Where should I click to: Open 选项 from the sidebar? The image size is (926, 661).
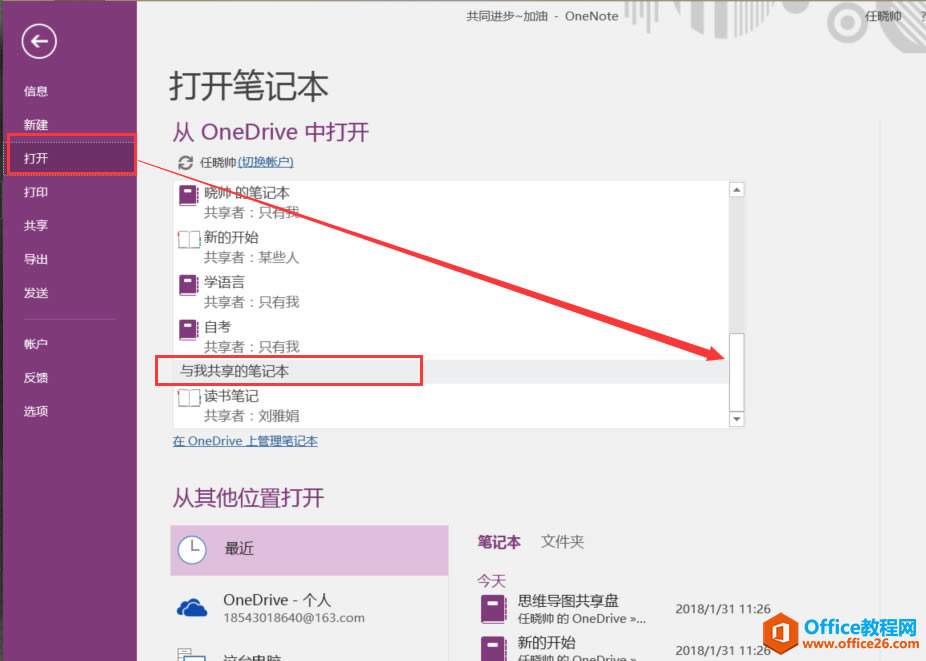(36, 411)
